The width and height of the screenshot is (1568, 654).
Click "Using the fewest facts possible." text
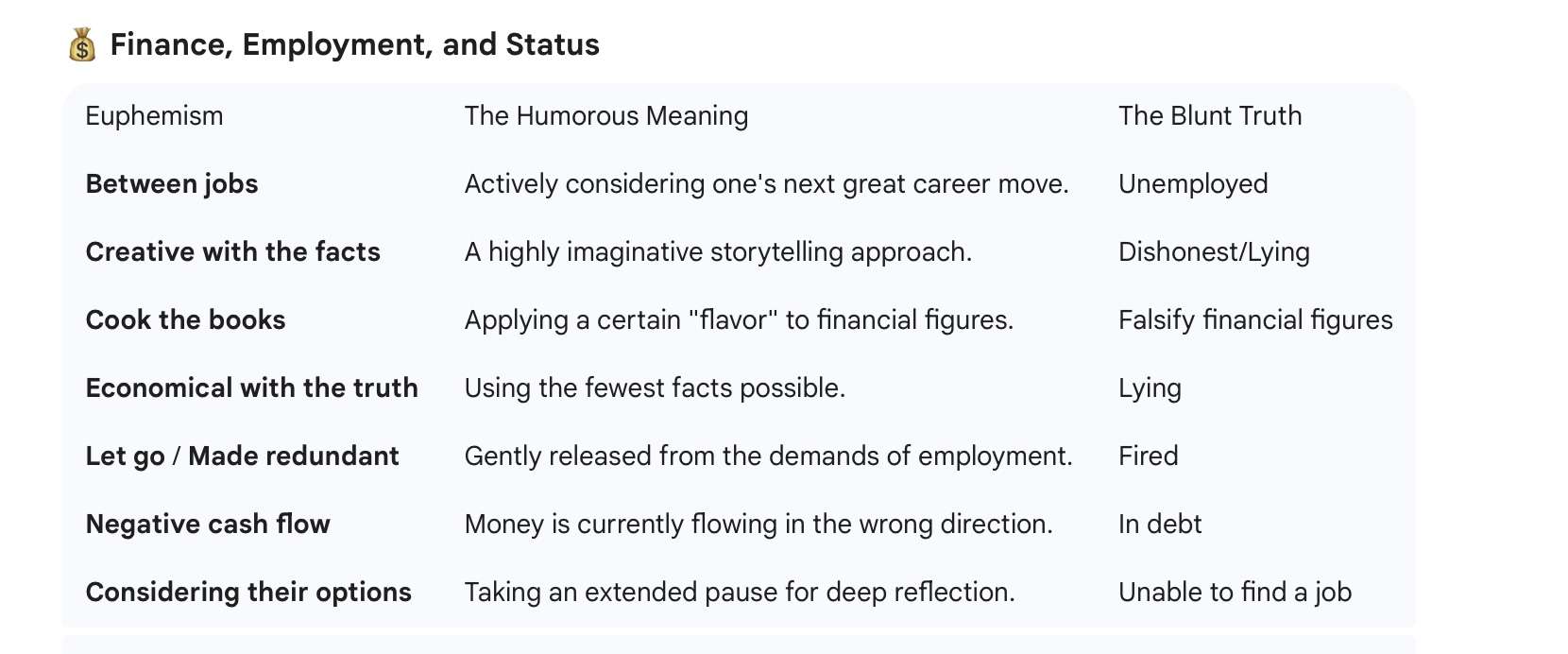(x=655, y=388)
